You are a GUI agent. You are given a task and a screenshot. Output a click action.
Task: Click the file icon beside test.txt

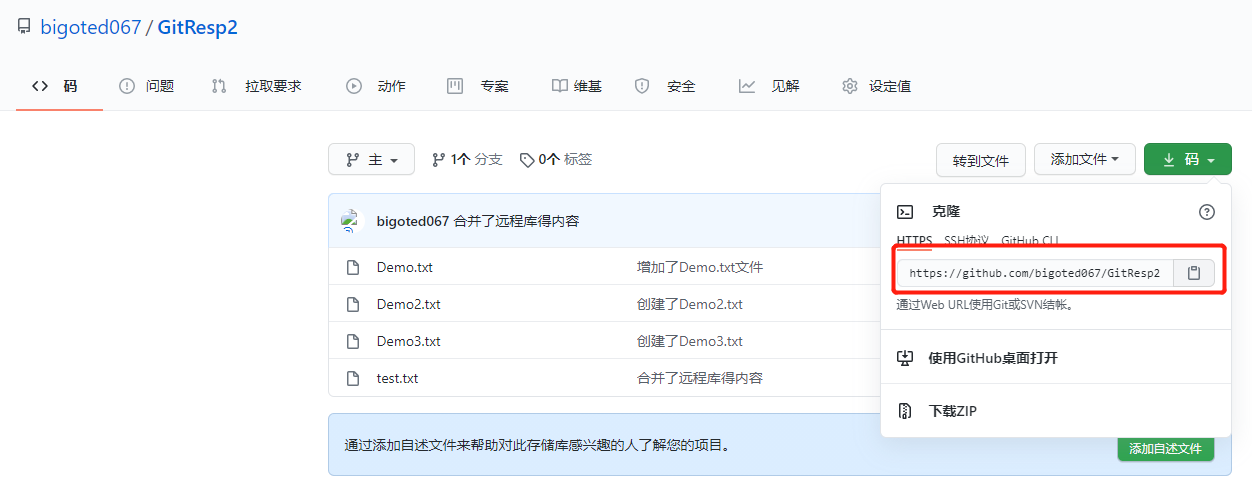point(352,378)
